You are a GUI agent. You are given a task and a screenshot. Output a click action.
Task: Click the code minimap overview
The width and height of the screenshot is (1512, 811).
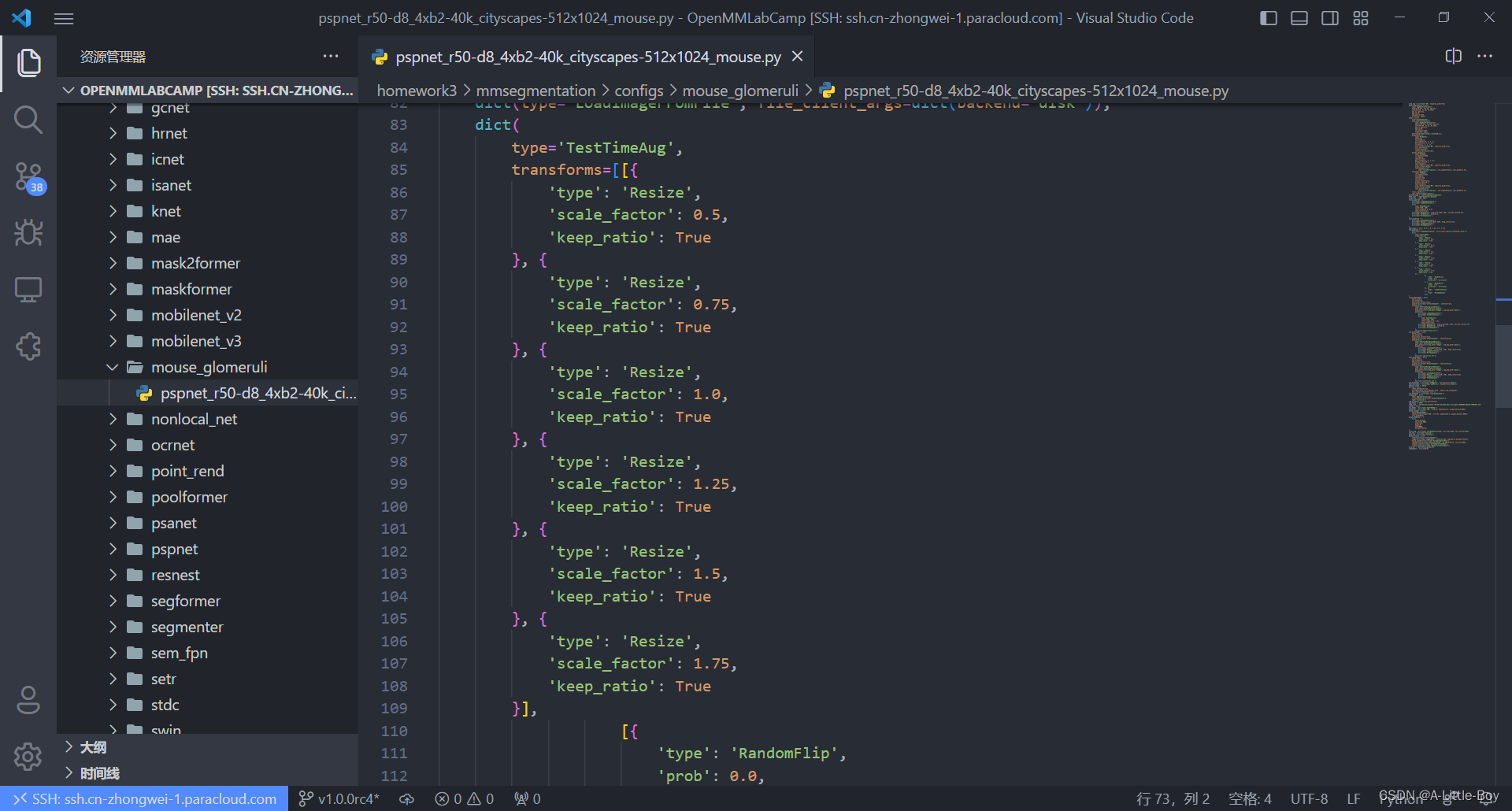point(1451,276)
